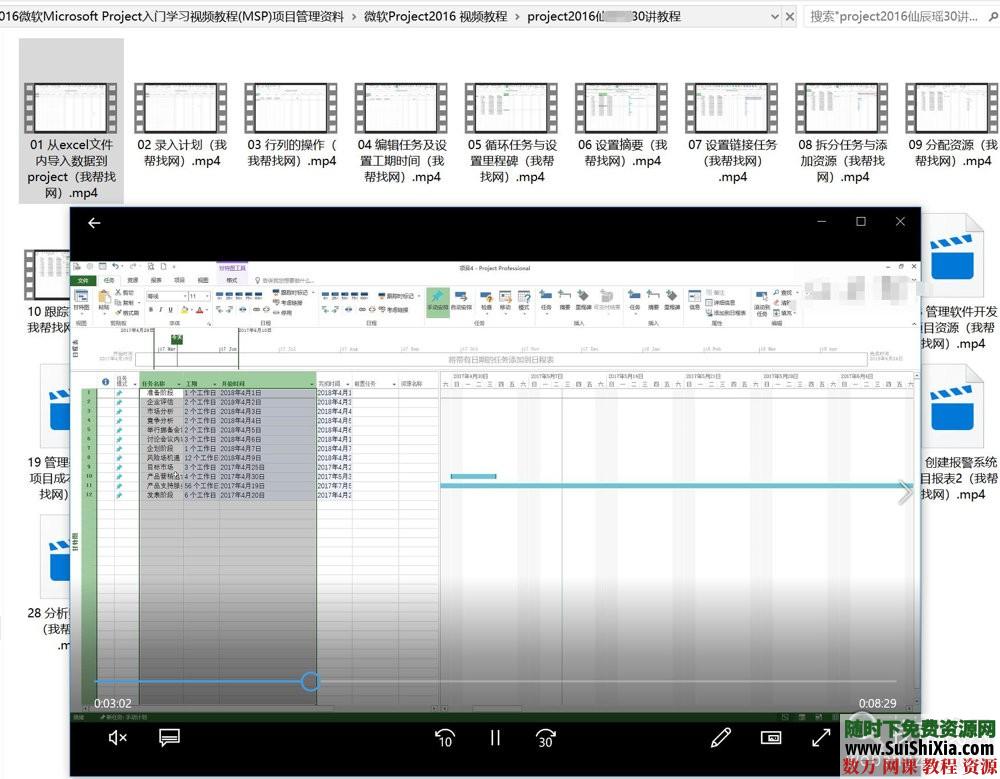Toggle fullscreen mode in the player
The image size is (1000, 779).
(x=822, y=737)
